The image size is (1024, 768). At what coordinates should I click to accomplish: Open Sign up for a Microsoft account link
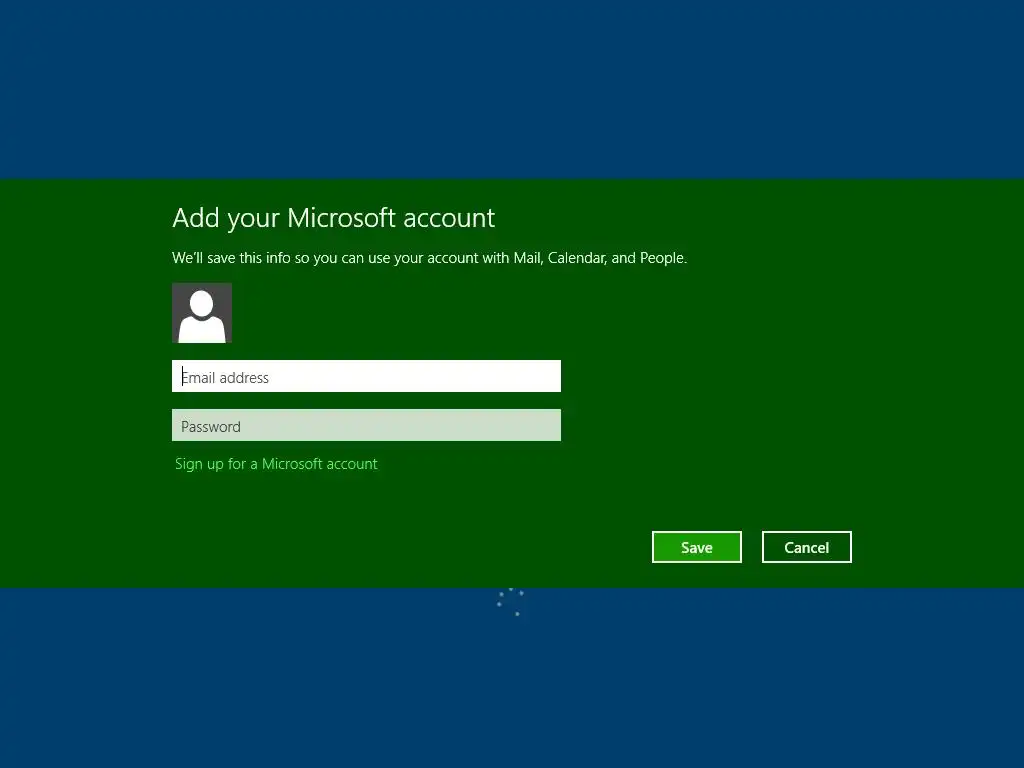click(276, 464)
